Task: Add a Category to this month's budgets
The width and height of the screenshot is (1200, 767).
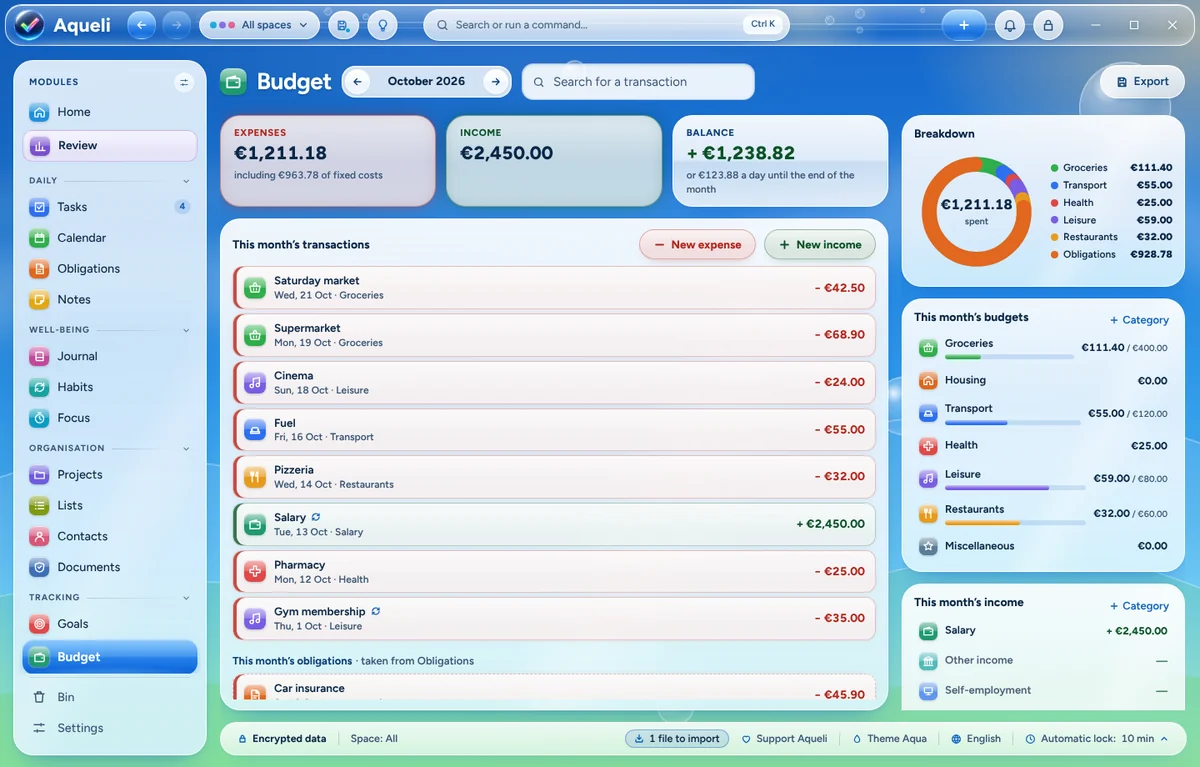Action: (x=1139, y=320)
